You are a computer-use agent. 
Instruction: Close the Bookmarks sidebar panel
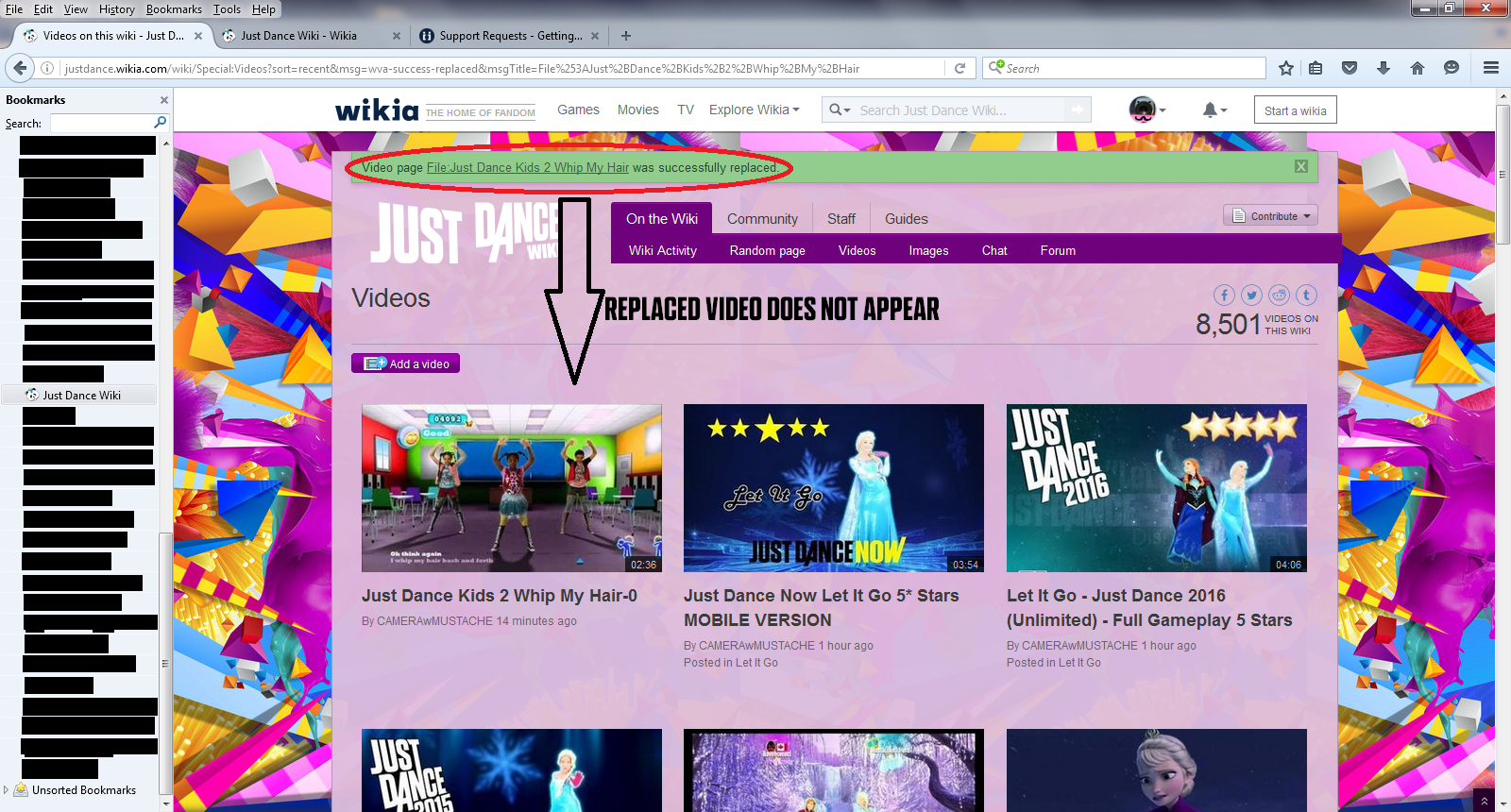tap(164, 100)
